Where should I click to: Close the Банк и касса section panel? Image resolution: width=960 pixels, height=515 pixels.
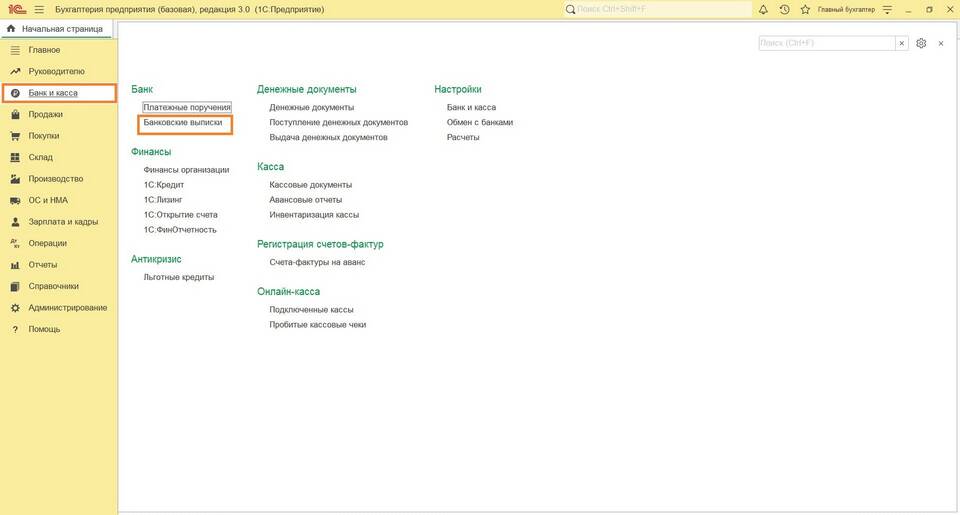(x=940, y=44)
